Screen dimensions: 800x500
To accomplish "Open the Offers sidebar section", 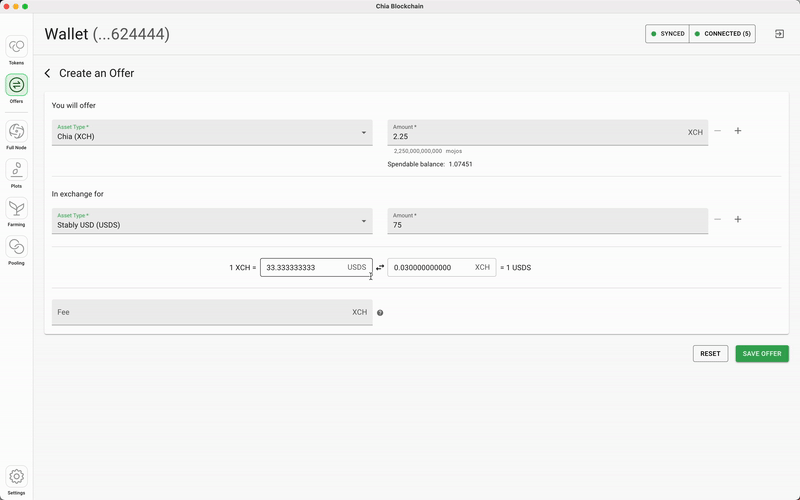I will [16, 89].
